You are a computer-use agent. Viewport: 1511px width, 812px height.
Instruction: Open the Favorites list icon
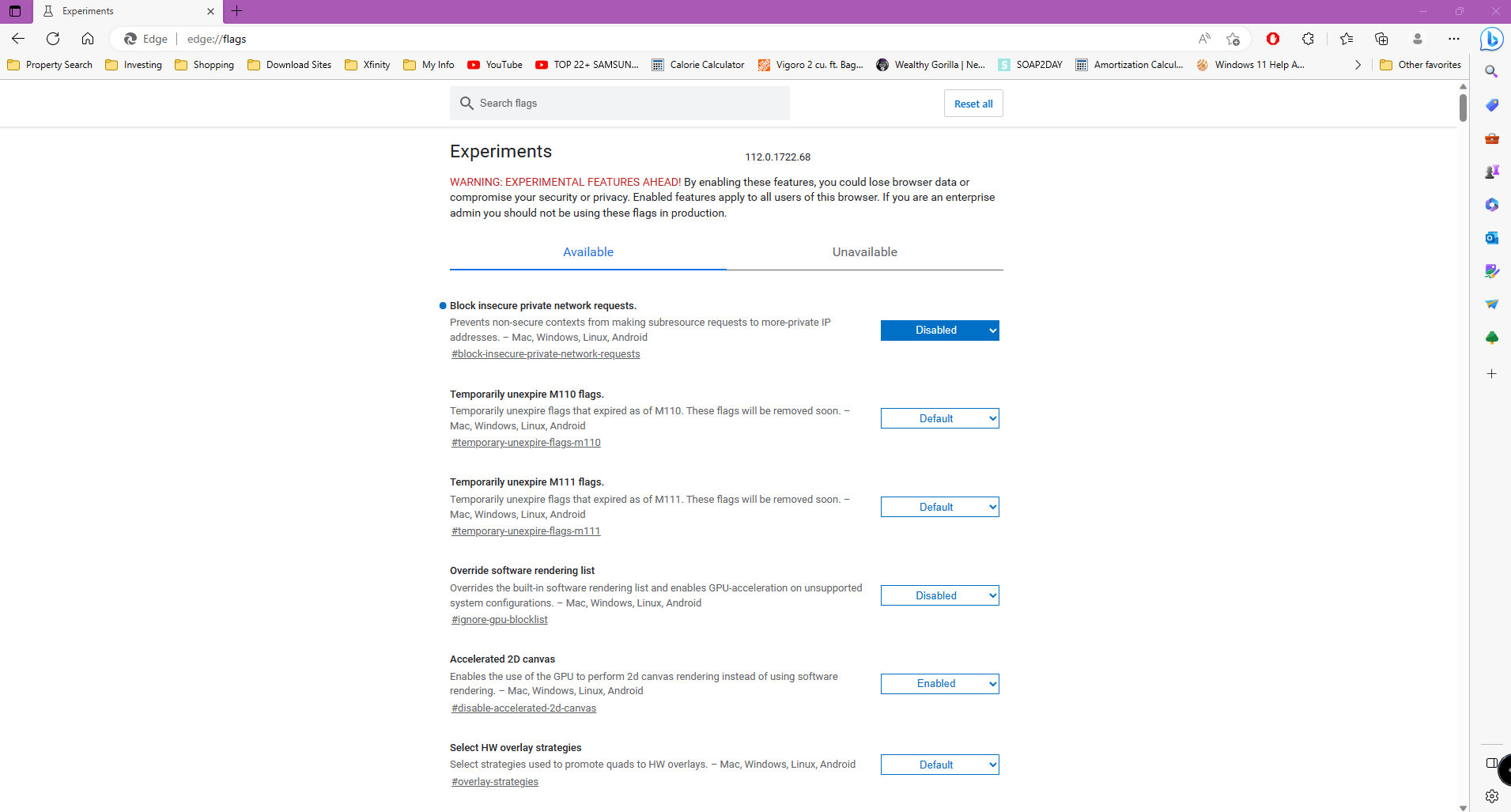(x=1347, y=39)
